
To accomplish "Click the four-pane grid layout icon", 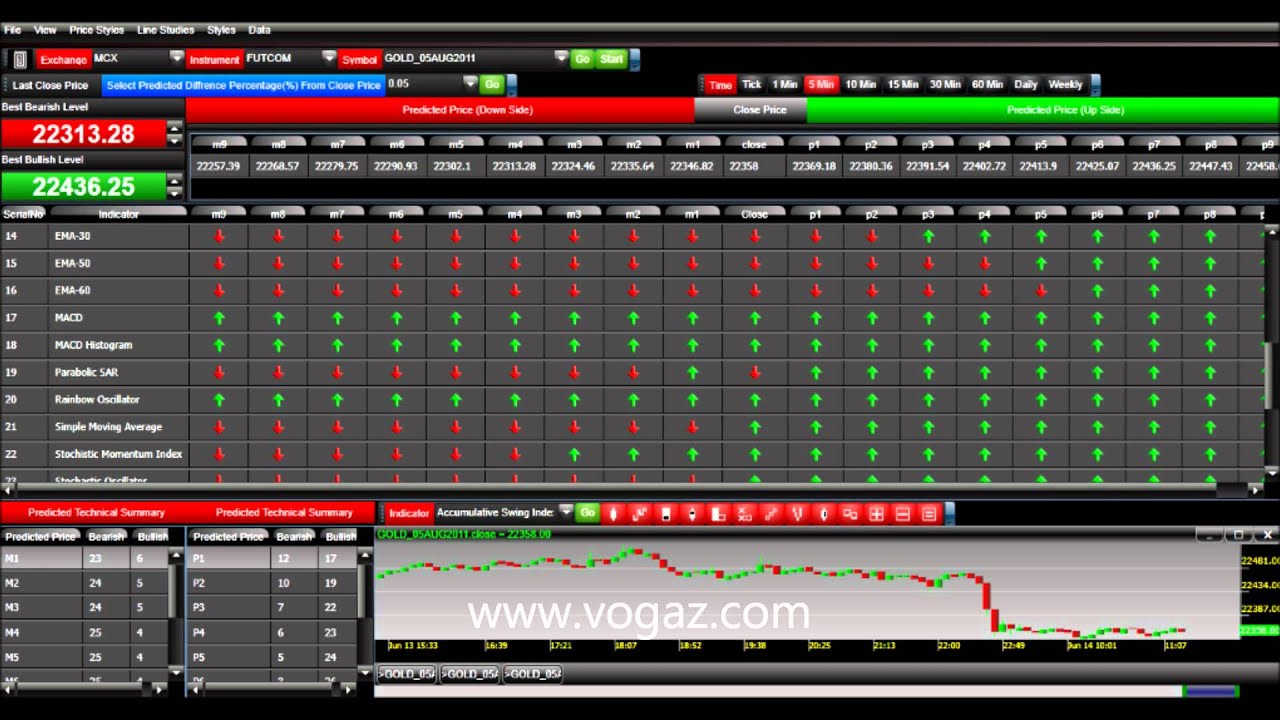I will point(877,513).
